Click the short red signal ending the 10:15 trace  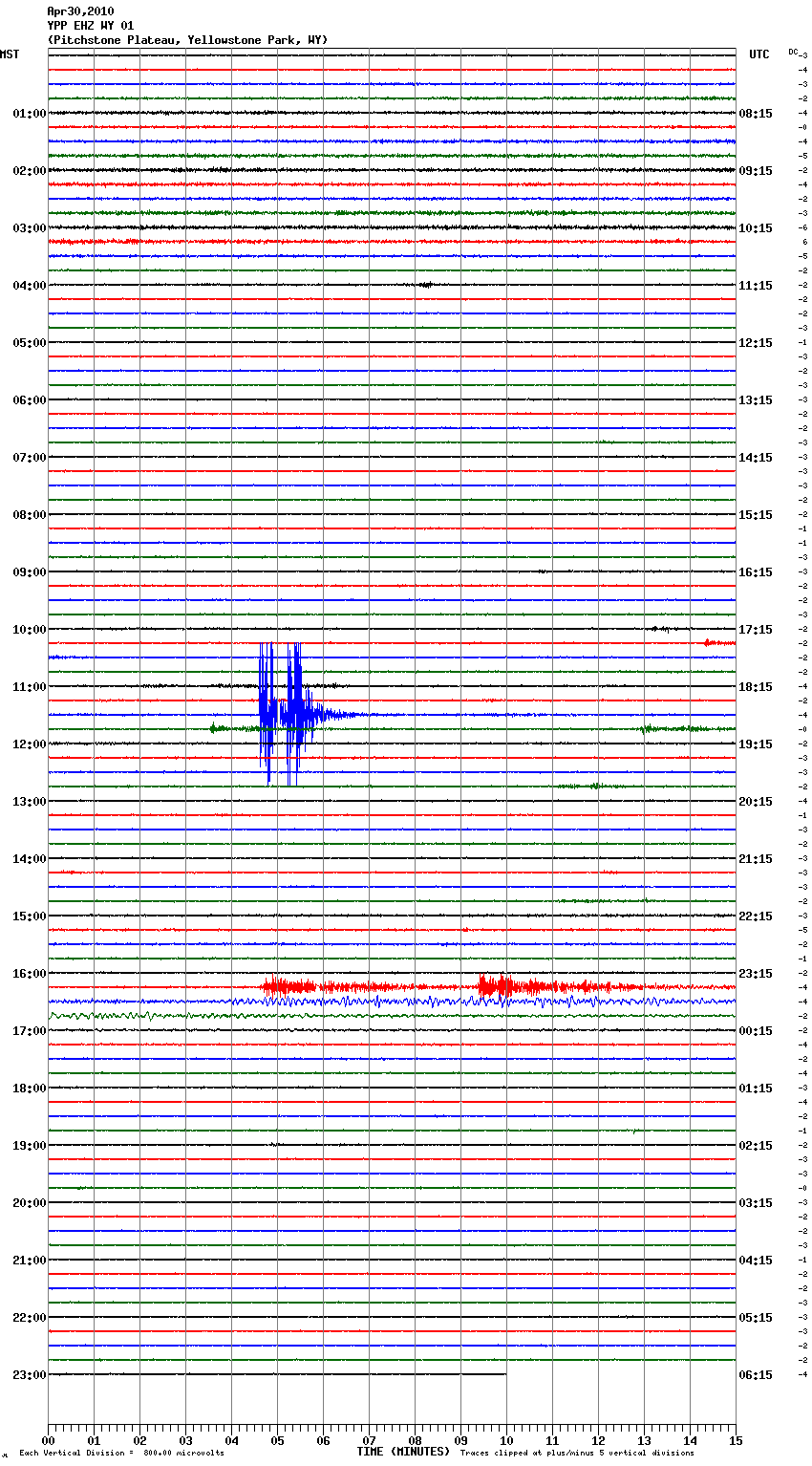719,643
